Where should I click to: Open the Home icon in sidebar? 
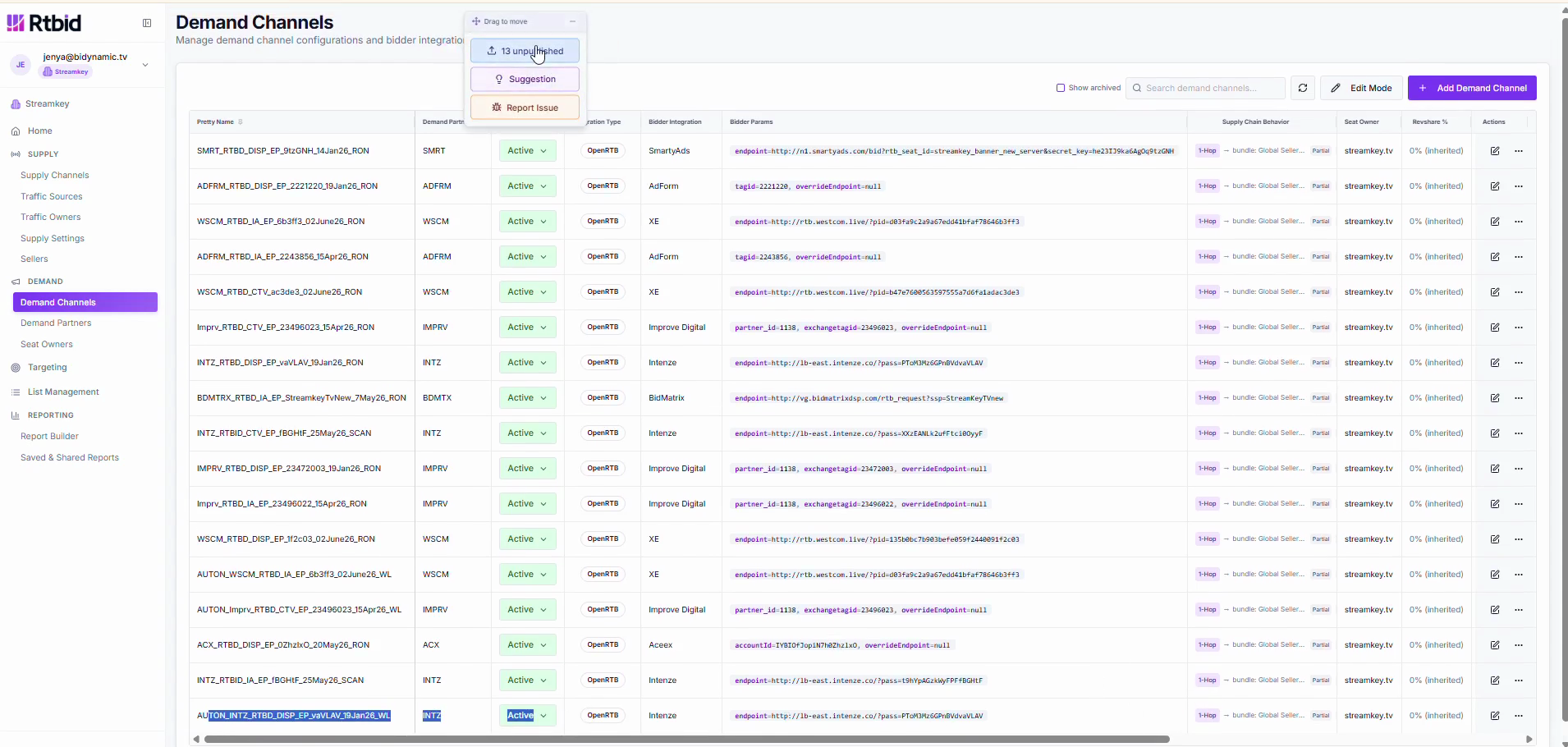pos(16,131)
